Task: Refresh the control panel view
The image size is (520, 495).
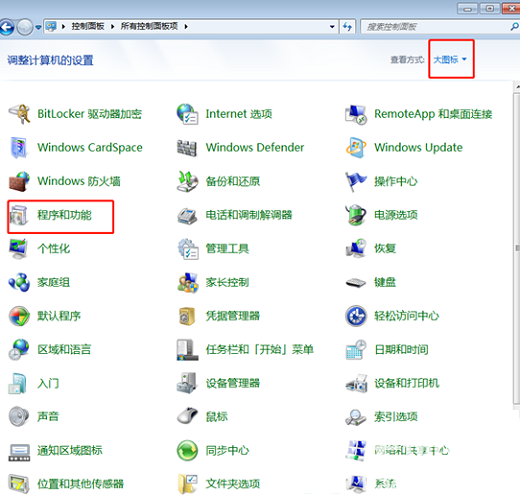Action: (x=347, y=27)
